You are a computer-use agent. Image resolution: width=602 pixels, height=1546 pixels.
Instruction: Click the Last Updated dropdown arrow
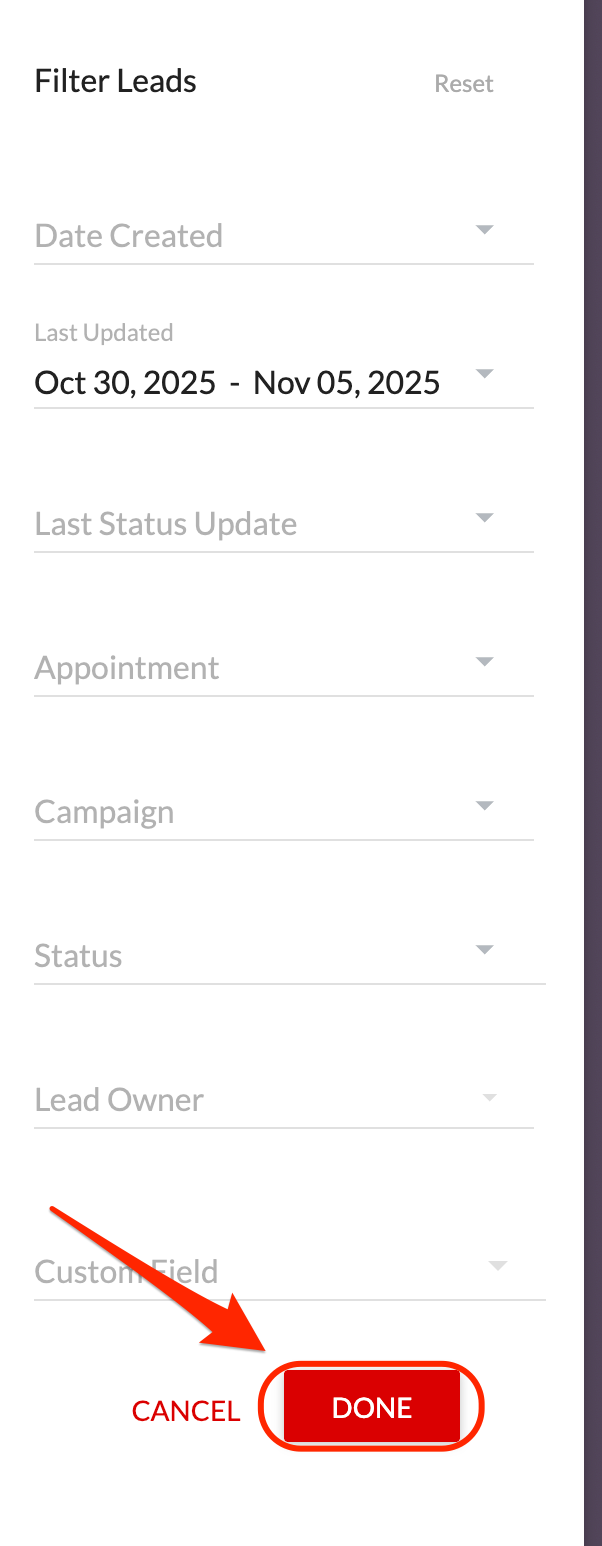click(x=485, y=374)
